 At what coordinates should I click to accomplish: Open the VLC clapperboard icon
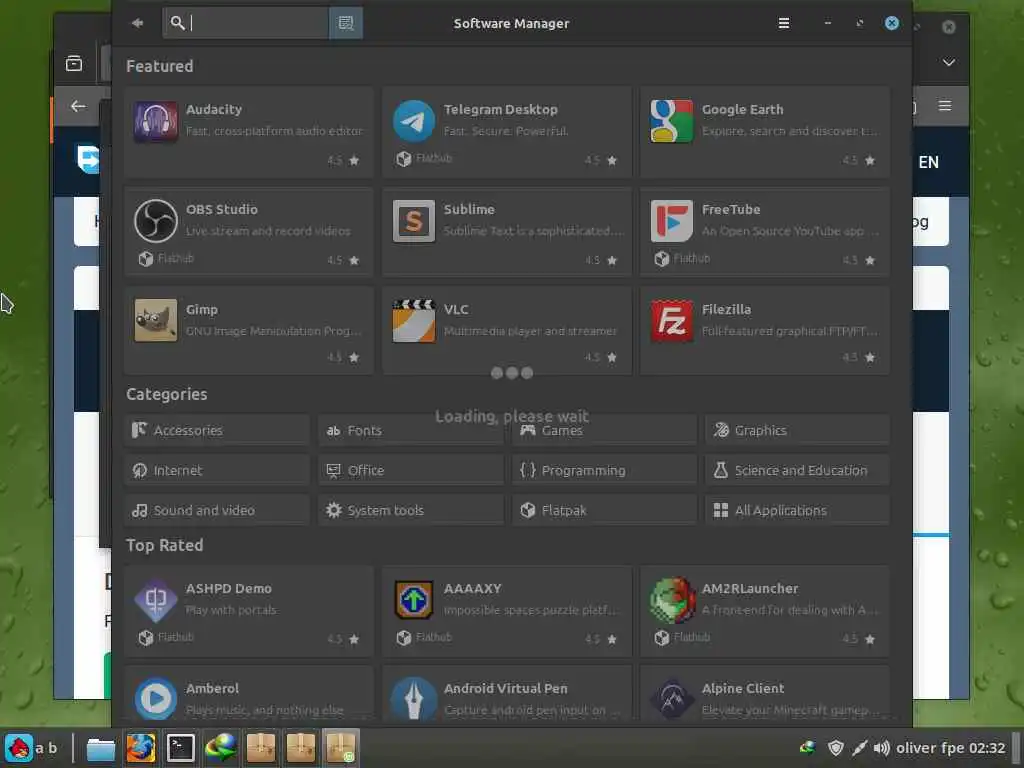413,321
